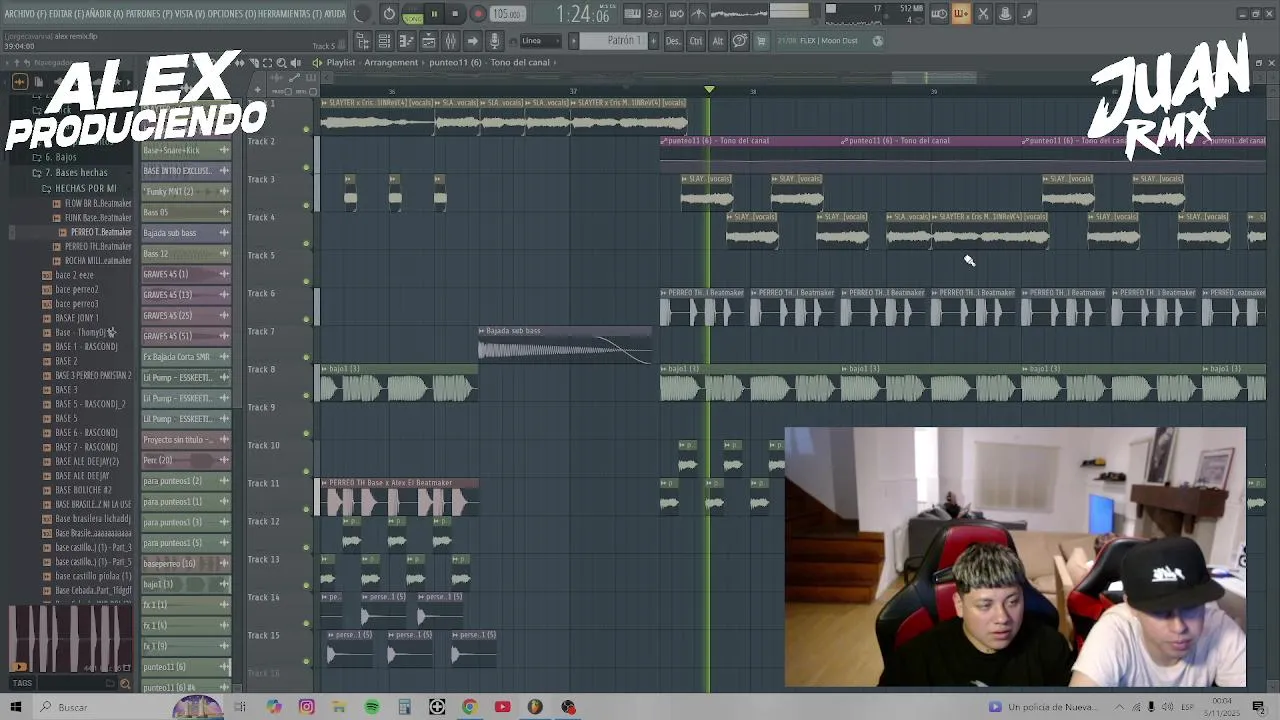
Task: Click the playlist speaker playback tool icon
Action: [296, 62]
